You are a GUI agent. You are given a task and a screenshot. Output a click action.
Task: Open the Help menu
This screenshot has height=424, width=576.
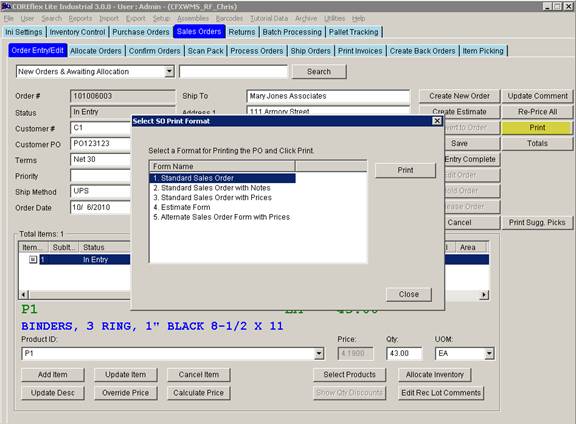(358, 18)
